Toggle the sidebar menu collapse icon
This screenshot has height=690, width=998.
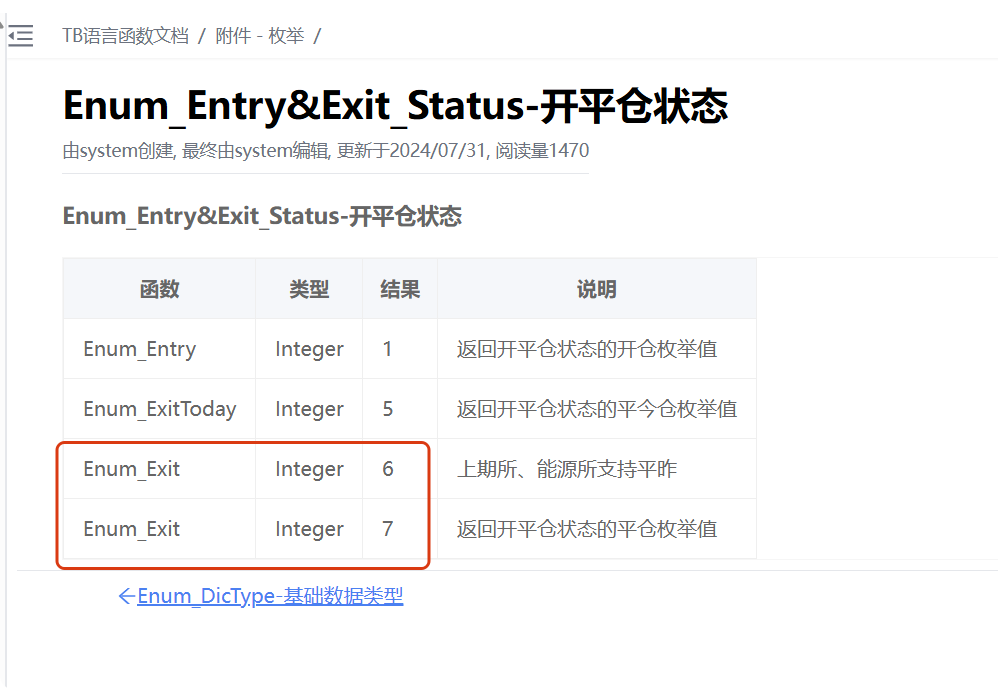20,36
